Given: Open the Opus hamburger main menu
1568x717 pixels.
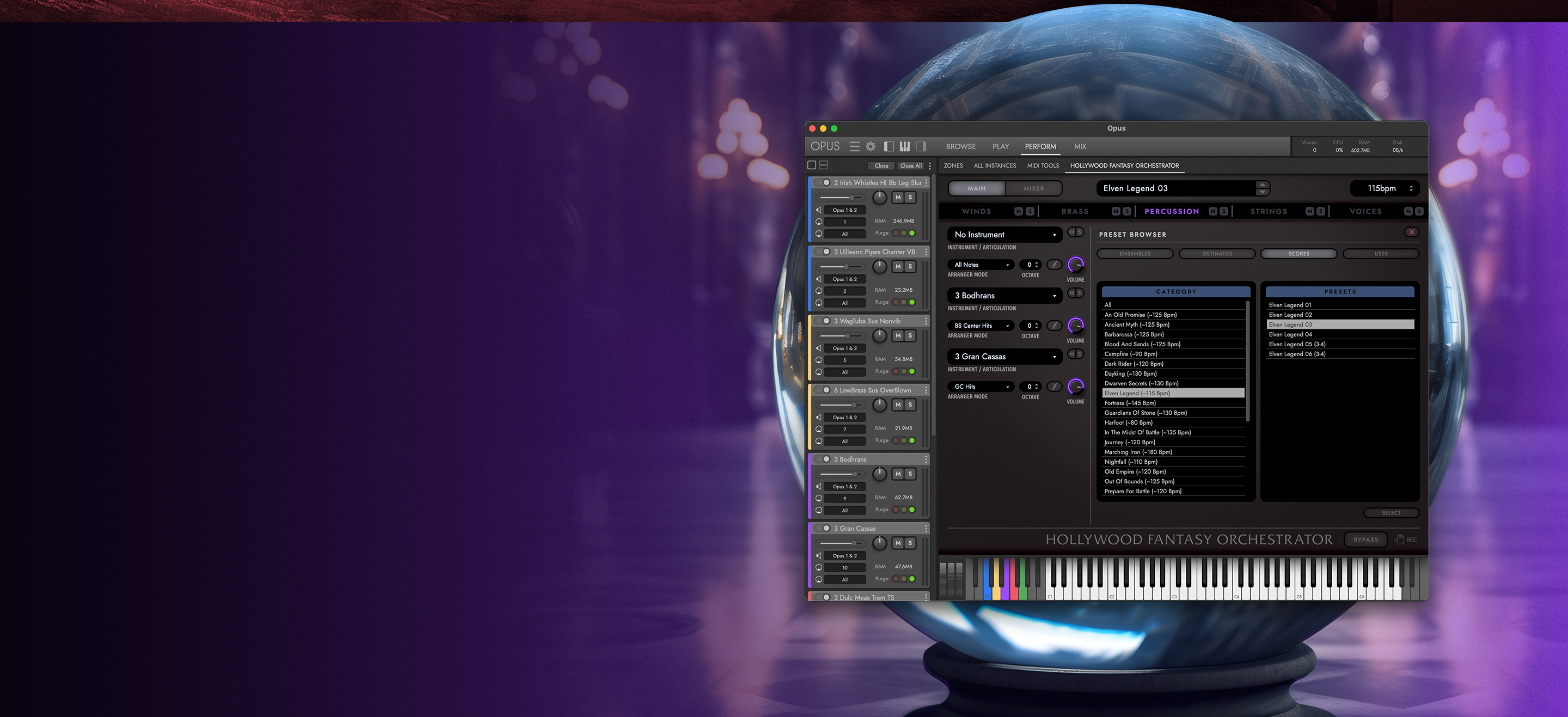Looking at the screenshot, I should [855, 146].
